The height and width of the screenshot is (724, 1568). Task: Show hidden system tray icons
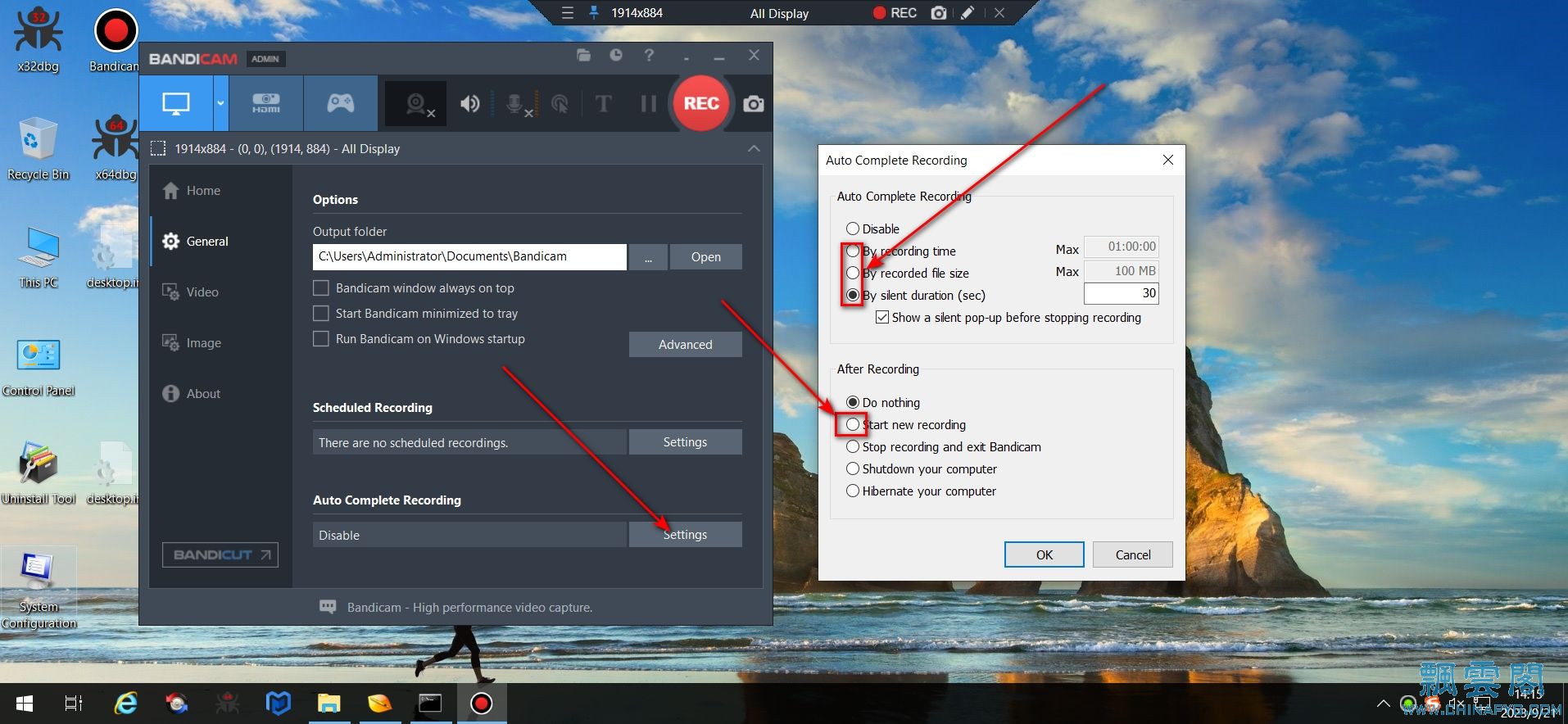[1383, 704]
